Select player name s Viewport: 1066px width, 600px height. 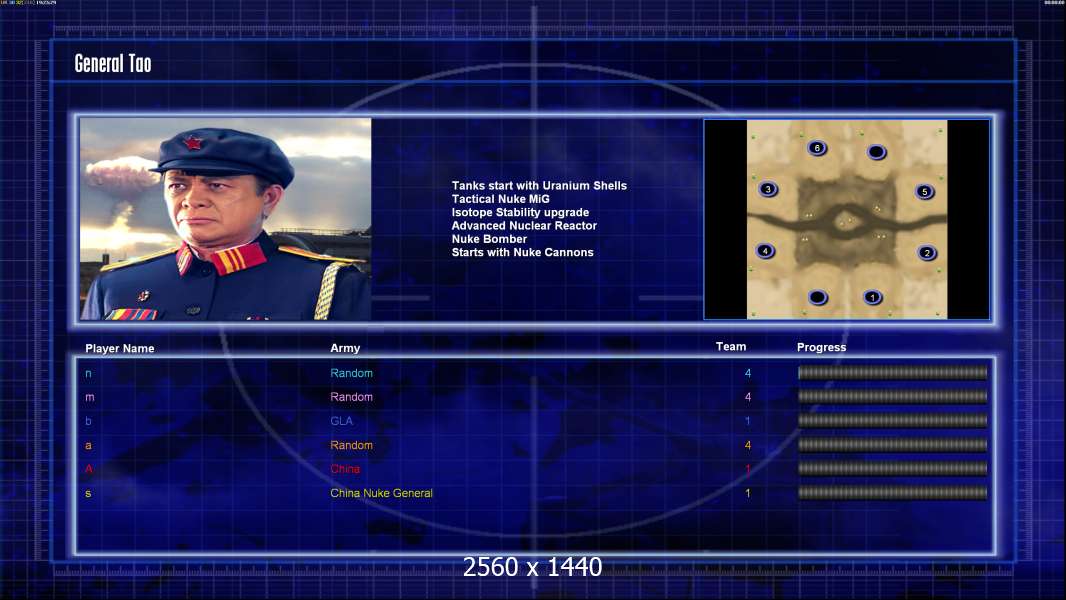88,493
